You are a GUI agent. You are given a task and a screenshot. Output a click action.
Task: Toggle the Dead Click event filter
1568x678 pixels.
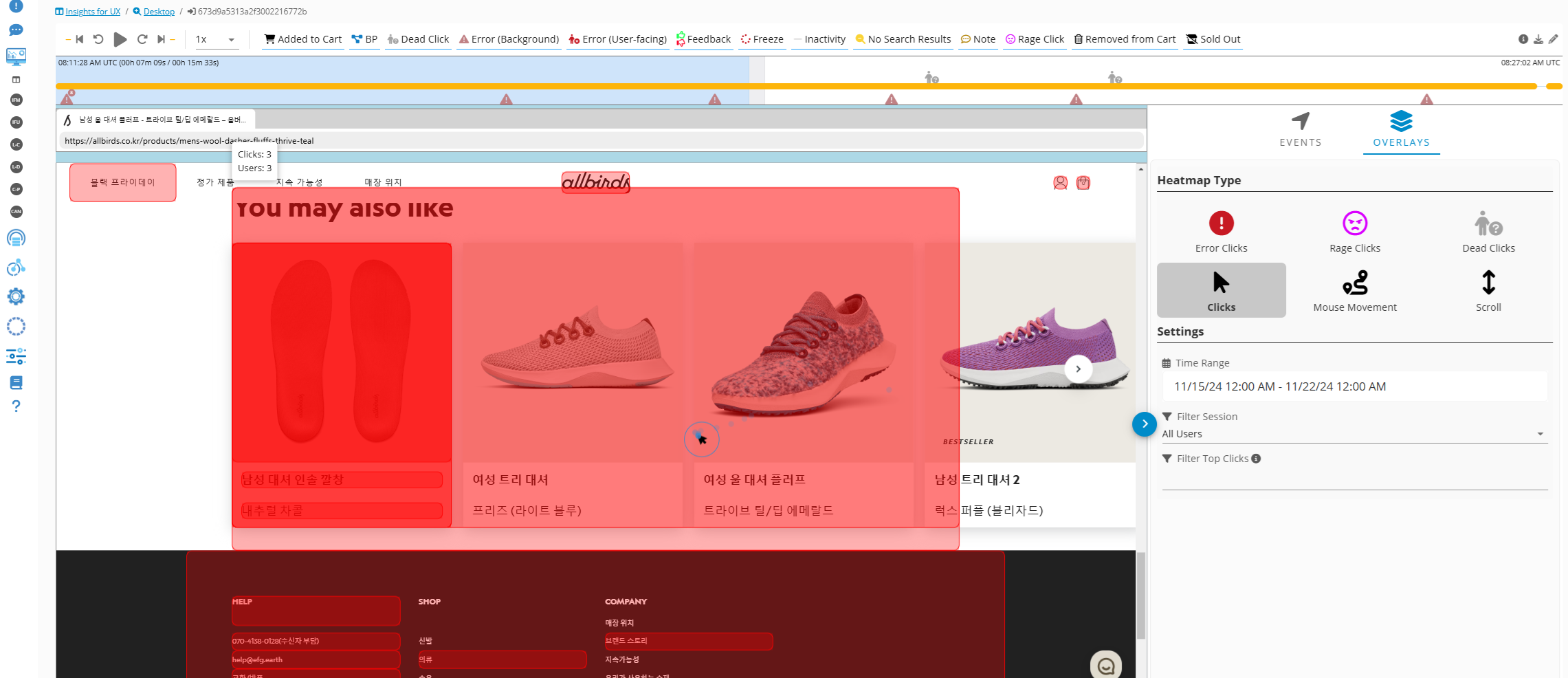[418, 39]
